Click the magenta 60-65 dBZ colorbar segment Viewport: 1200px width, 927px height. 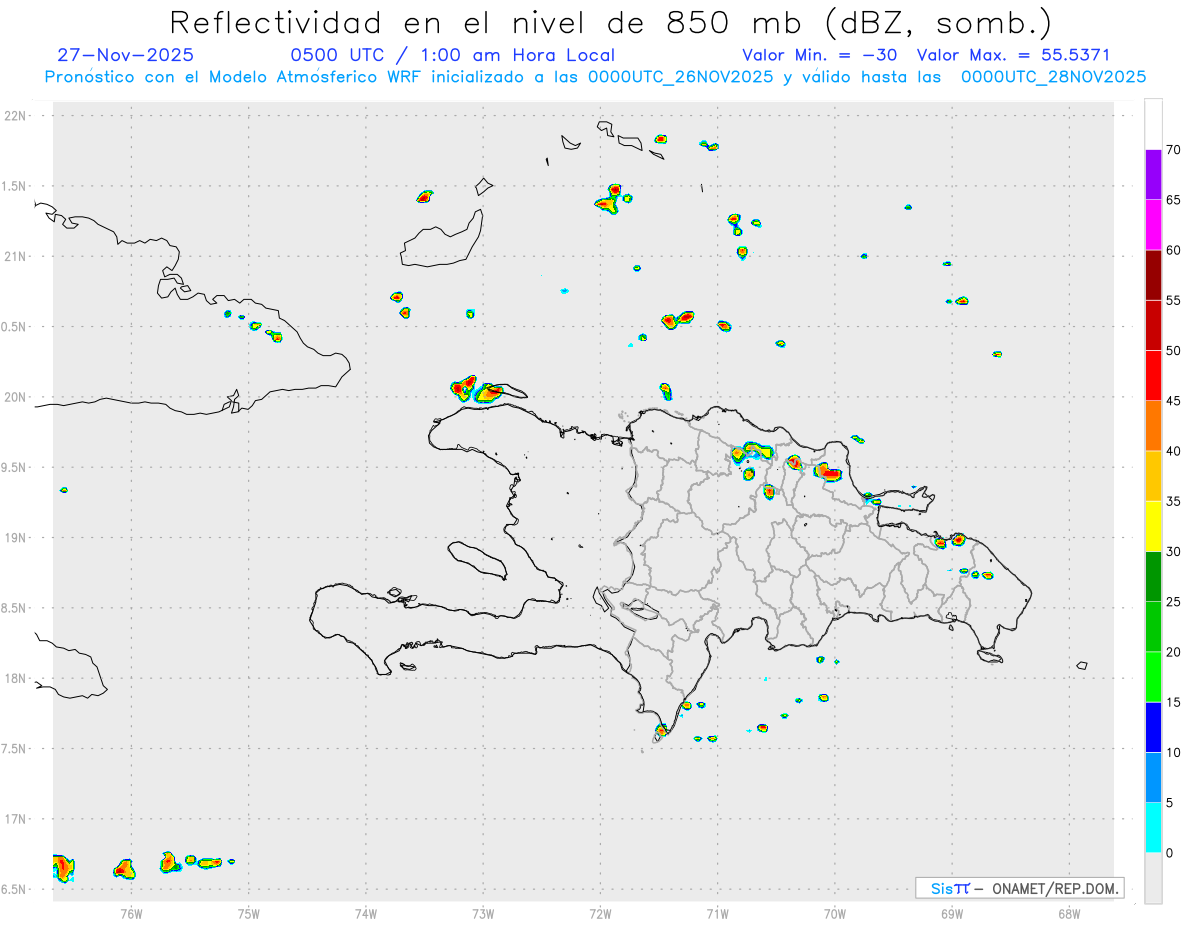click(1153, 225)
